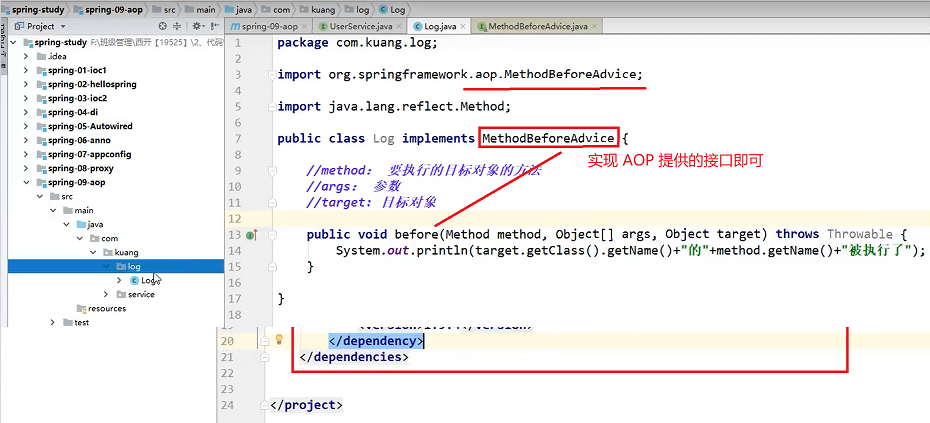Click the yellow lightbulb on line 20
The image size is (930, 423).
tap(279, 340)
